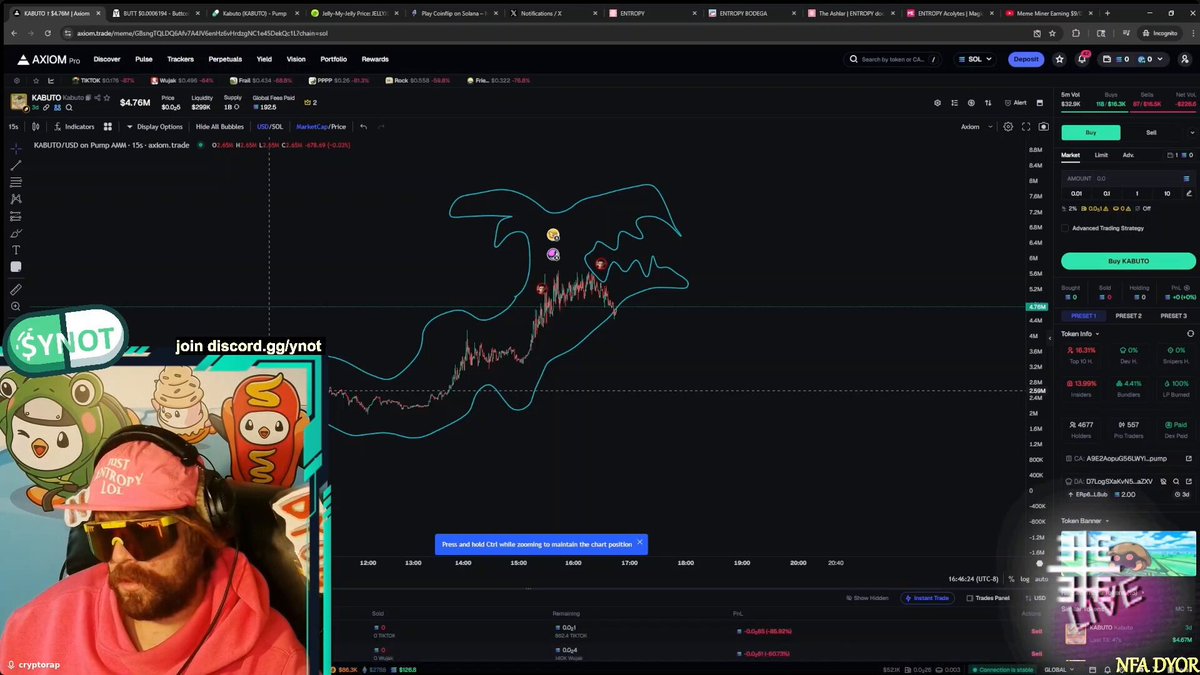Open the settings icon in ticker bar
Image resolution: width=1200 pixels, height=675 pixels.
pyautogui.click(x=17, y=80)
